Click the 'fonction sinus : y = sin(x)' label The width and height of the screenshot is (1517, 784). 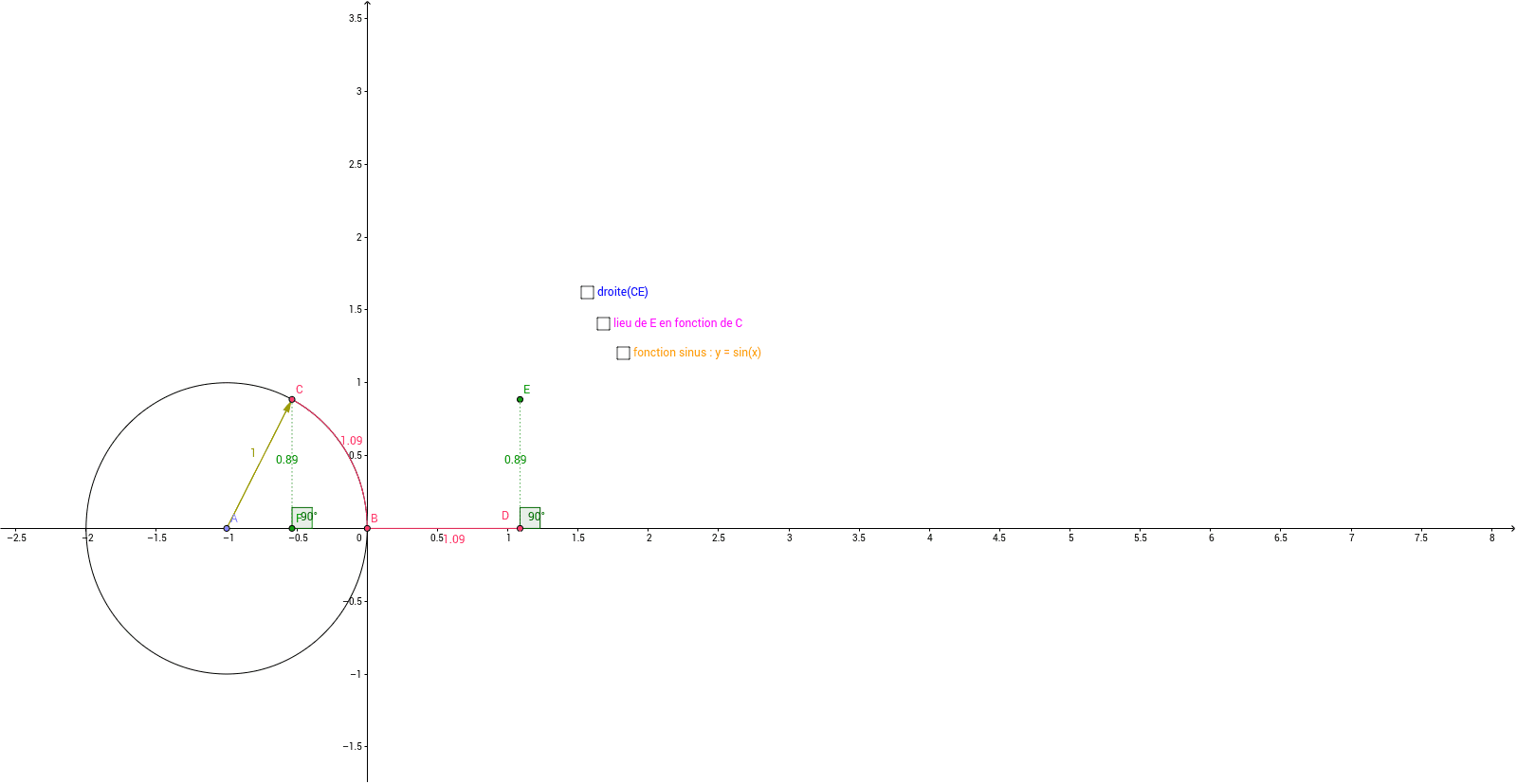coord(697,353)
